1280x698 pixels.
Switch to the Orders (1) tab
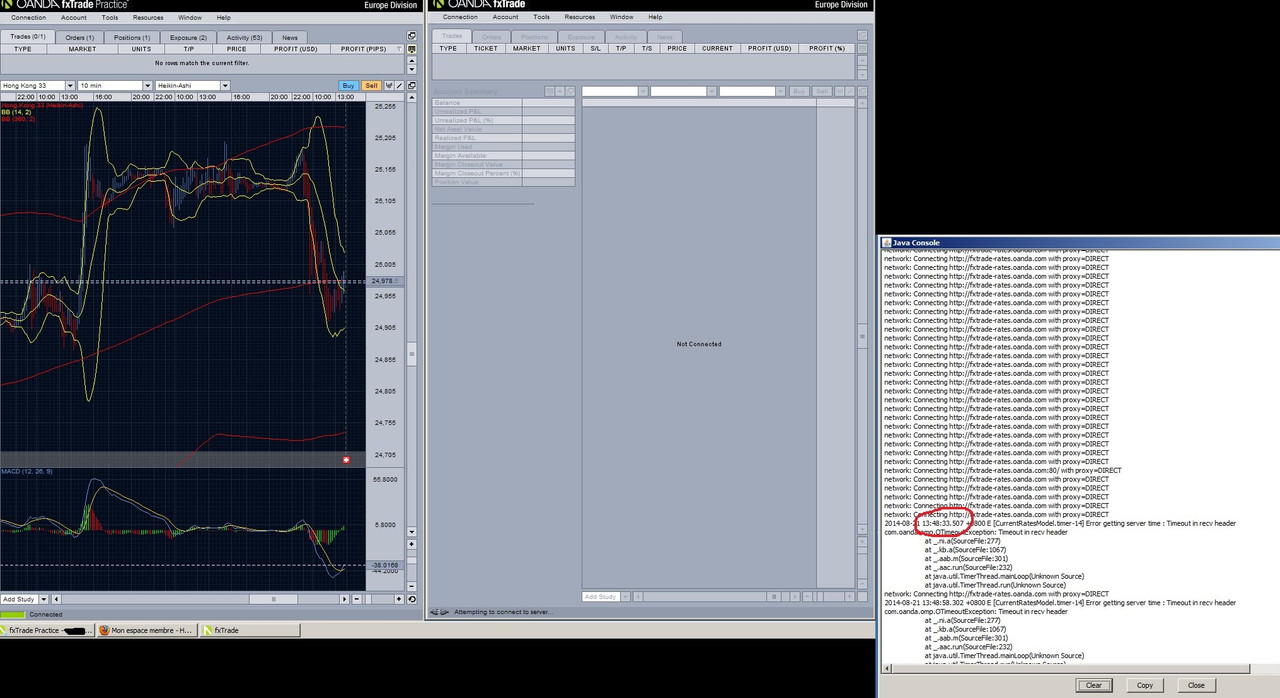pos(80,37)
